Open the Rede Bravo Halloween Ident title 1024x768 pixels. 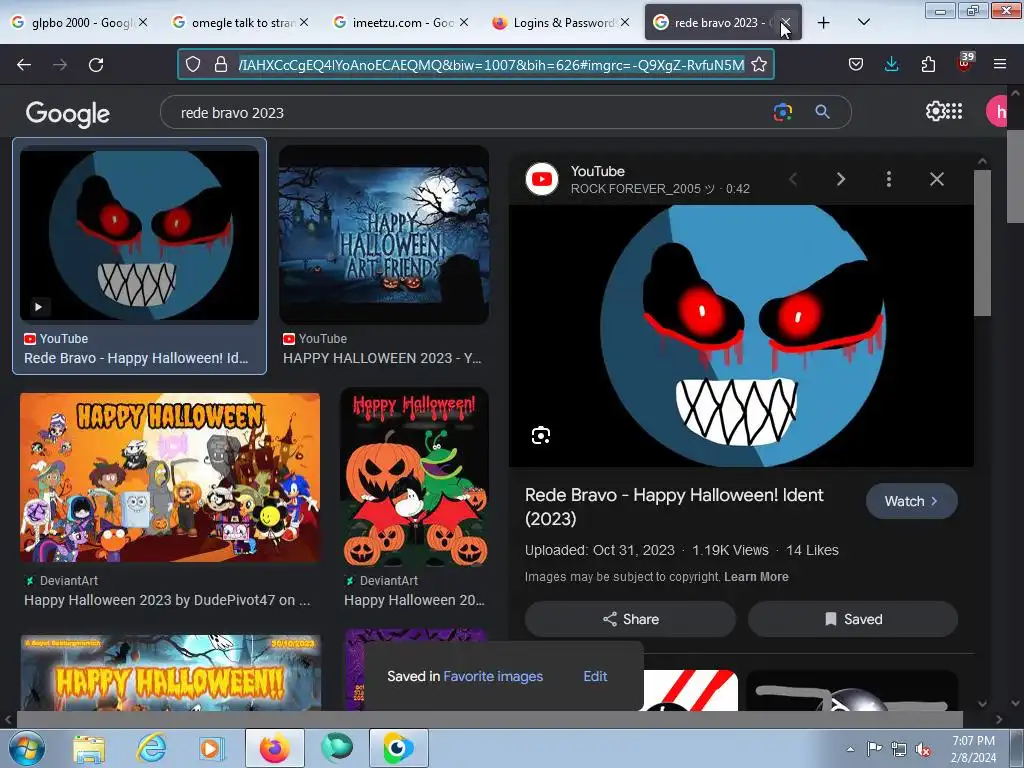(674, 506)
